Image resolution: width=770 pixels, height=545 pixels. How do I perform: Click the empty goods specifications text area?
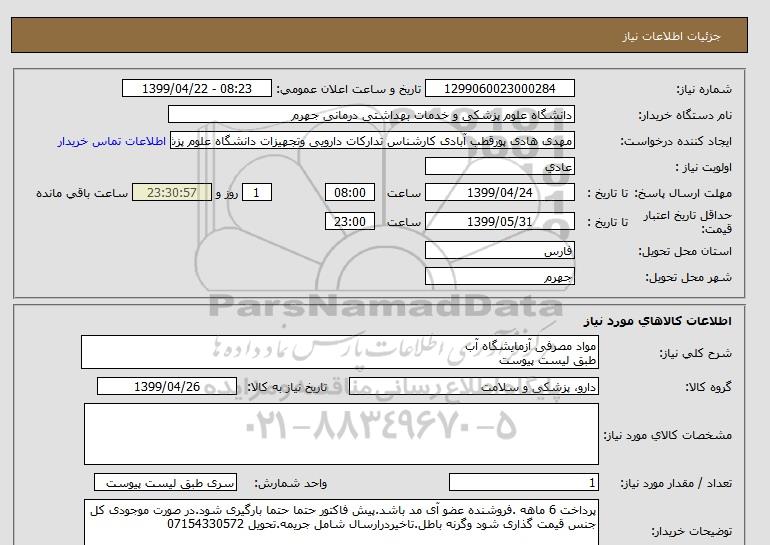341,434
